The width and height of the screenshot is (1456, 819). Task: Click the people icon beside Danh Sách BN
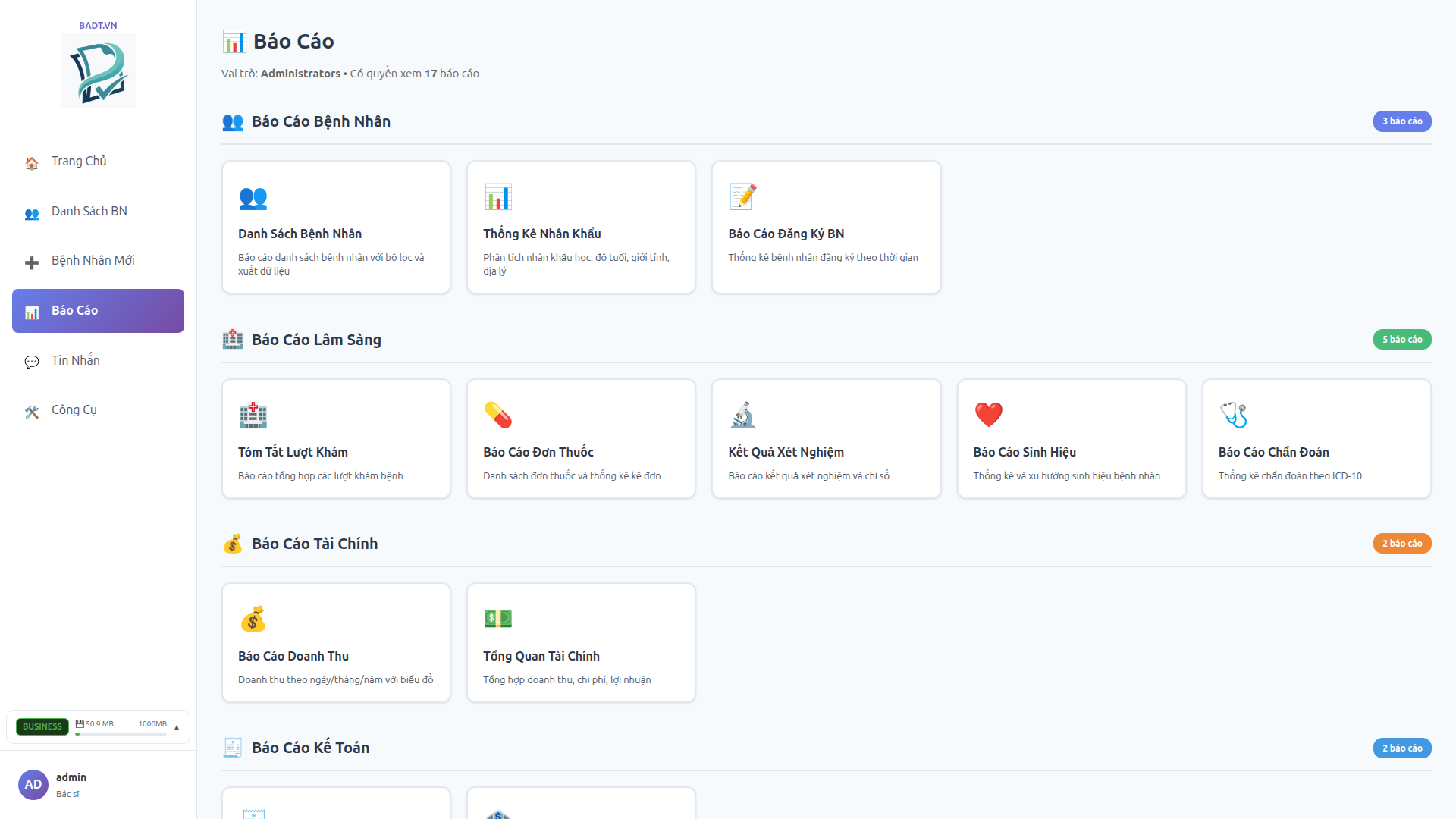click(32, 212)
